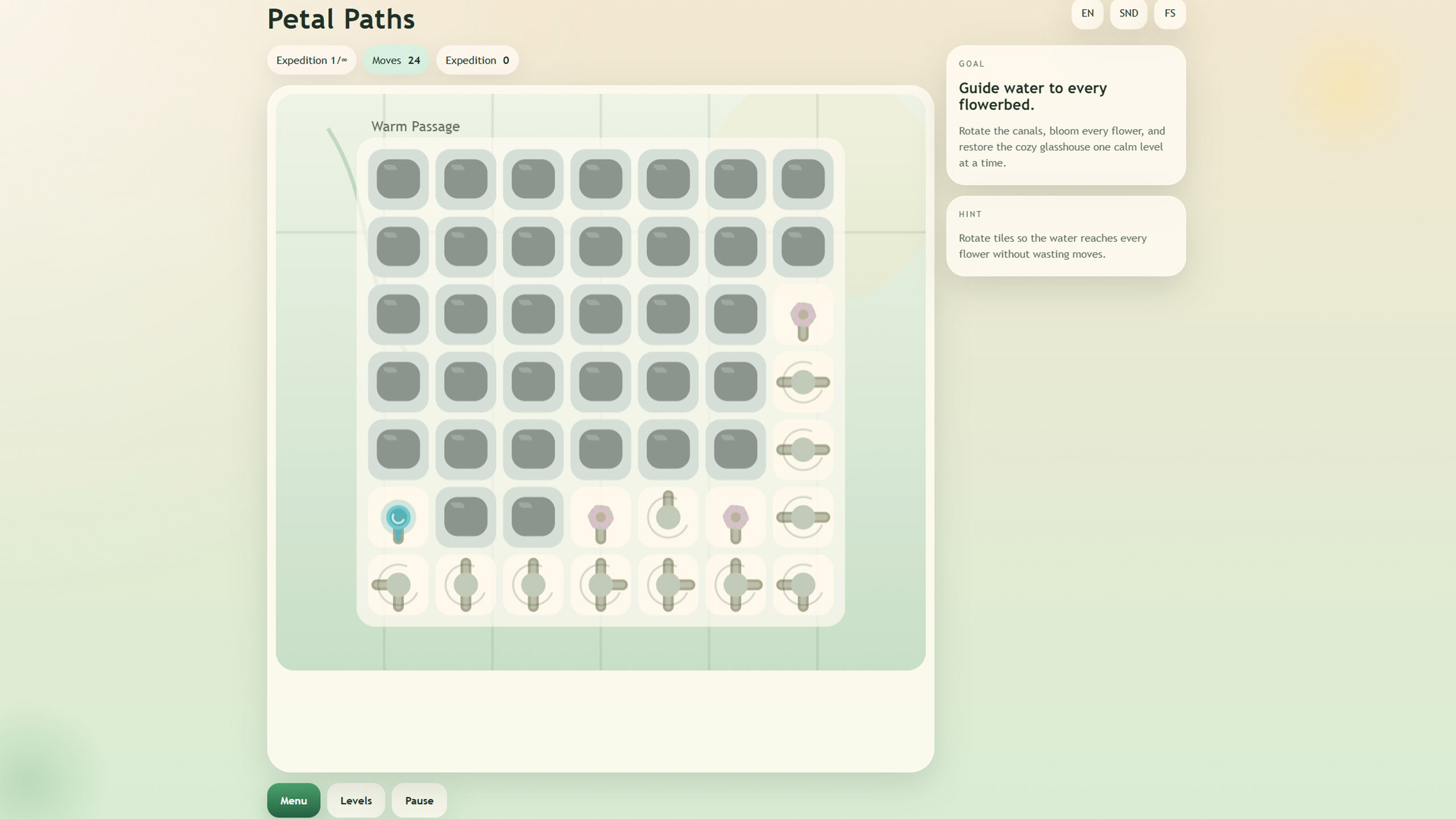
Task: Click the HINT card label
Action: coord(970,214)
